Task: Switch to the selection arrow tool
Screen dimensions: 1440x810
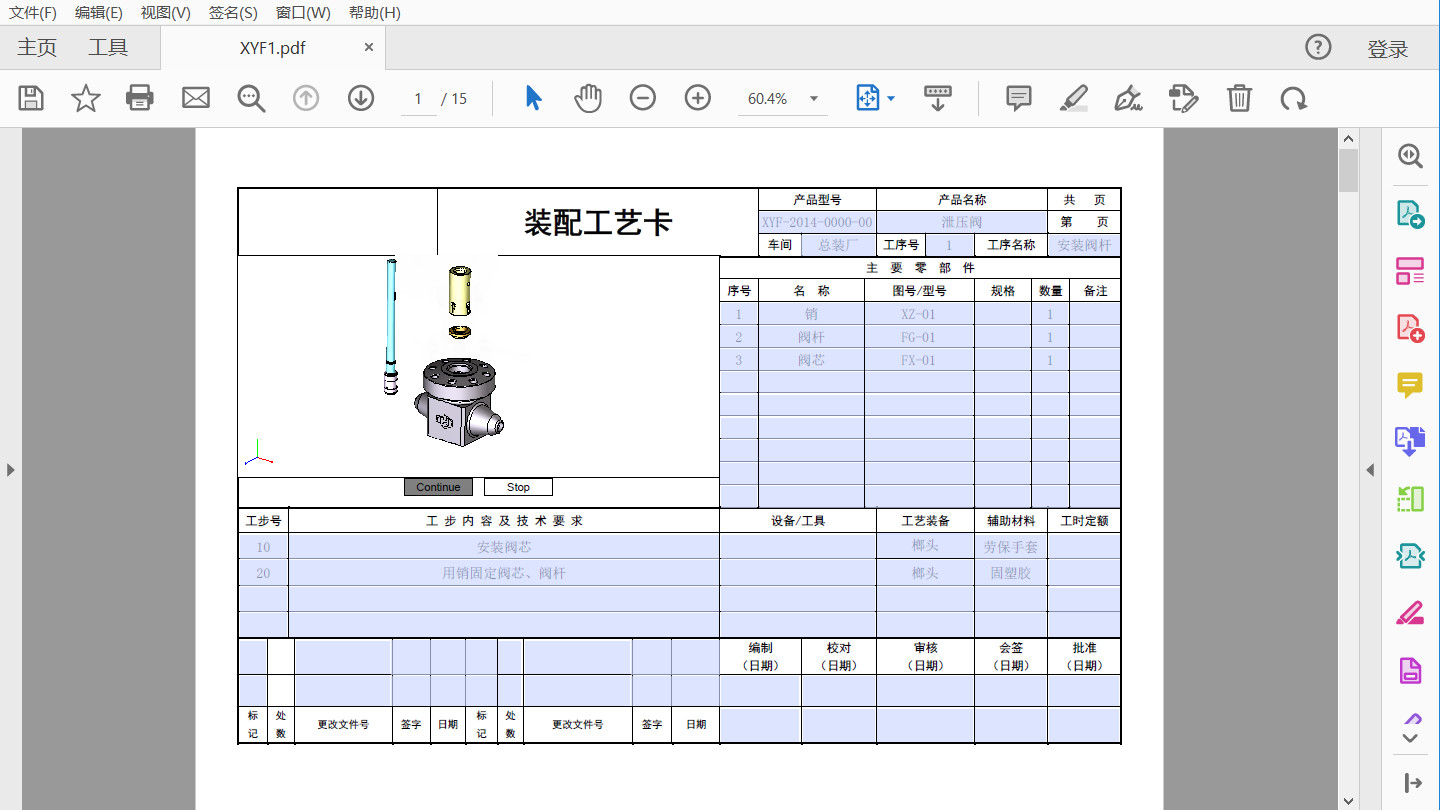Action: pyautogui.click(x=533, y=98)
